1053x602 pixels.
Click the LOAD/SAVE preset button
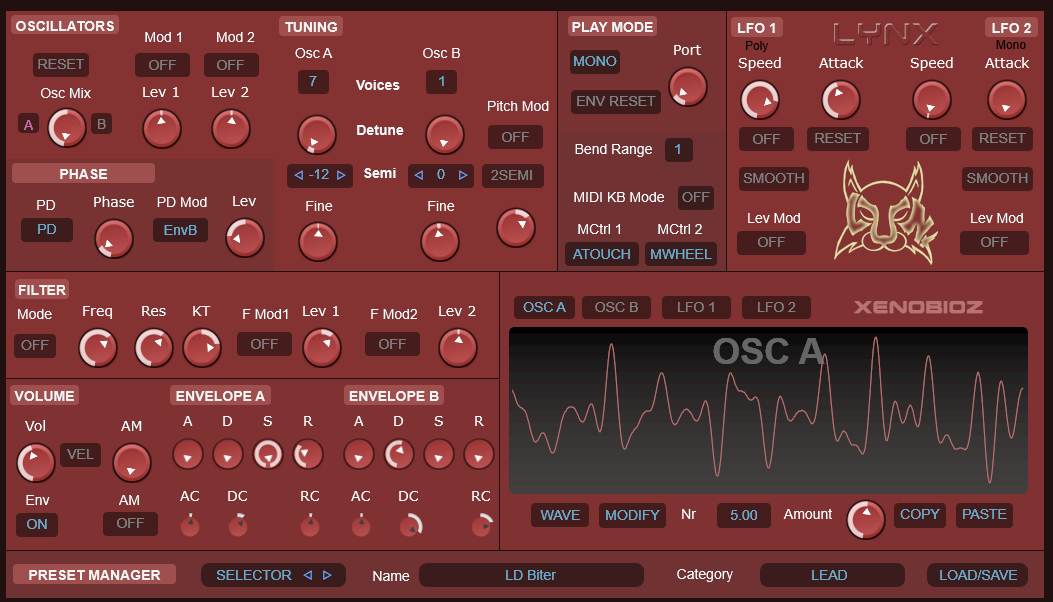pos(978,575)
